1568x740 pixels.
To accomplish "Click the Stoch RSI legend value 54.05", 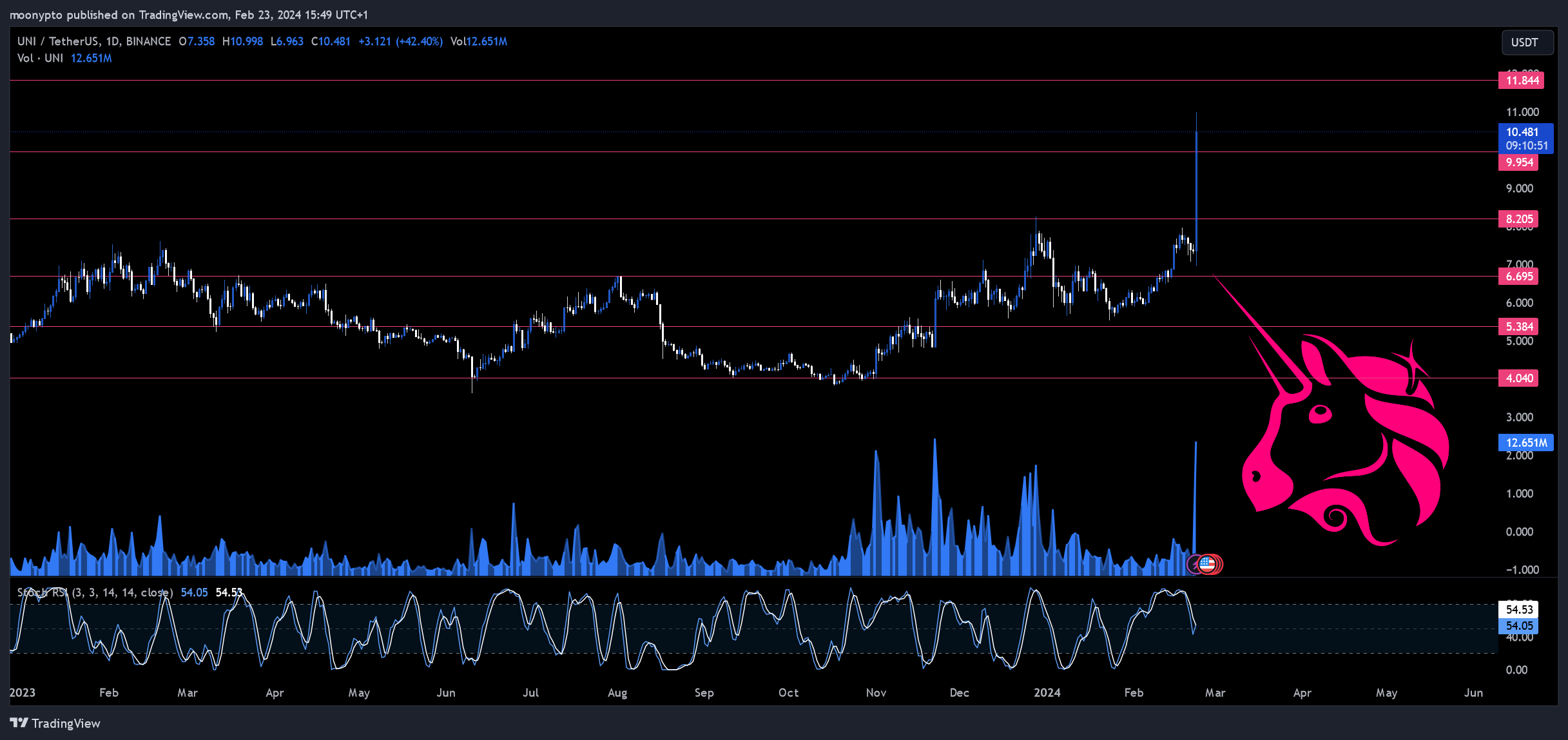I will 194,592.
